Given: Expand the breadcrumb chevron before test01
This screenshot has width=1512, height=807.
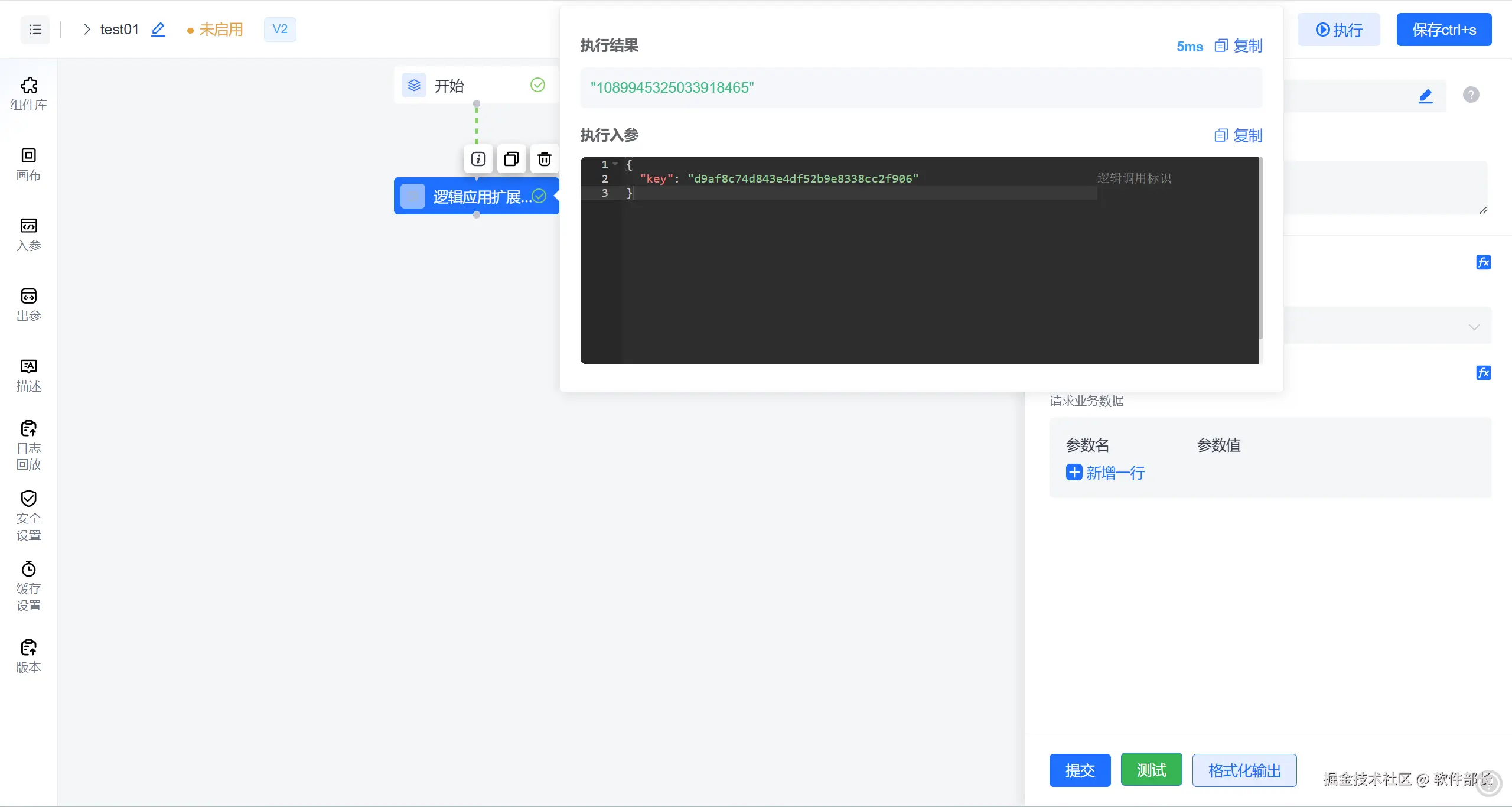Looking at the screenshot, I should (x=87, y=30).
